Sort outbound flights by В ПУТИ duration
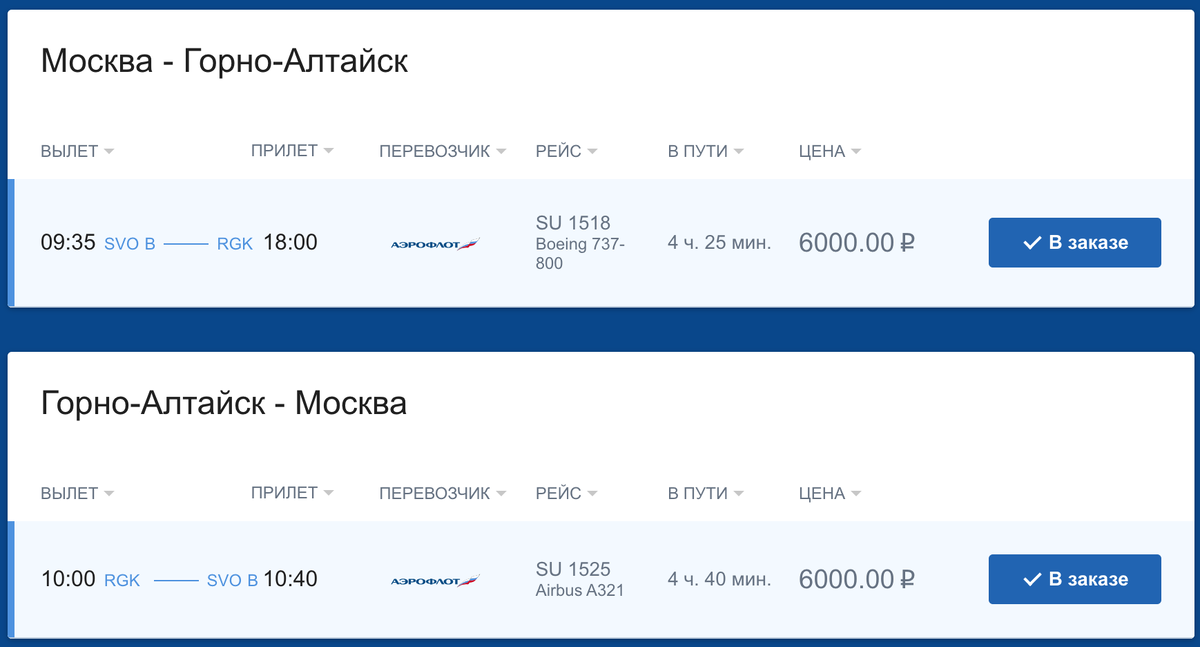This screenshot has width=1200, height=647. click(x=706, y=152)
